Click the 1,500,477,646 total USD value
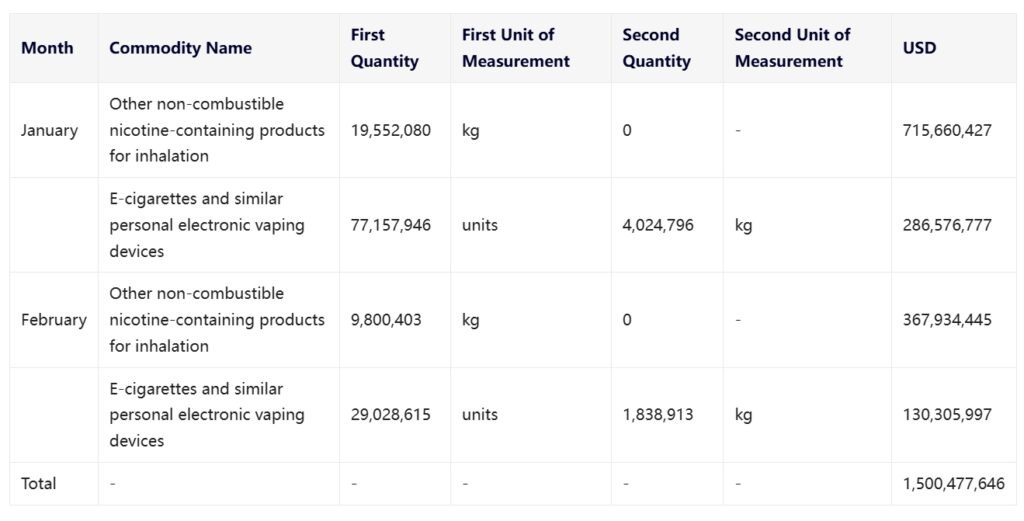The height and width of the screenshot is (521, 1024). tap(953, 484)
